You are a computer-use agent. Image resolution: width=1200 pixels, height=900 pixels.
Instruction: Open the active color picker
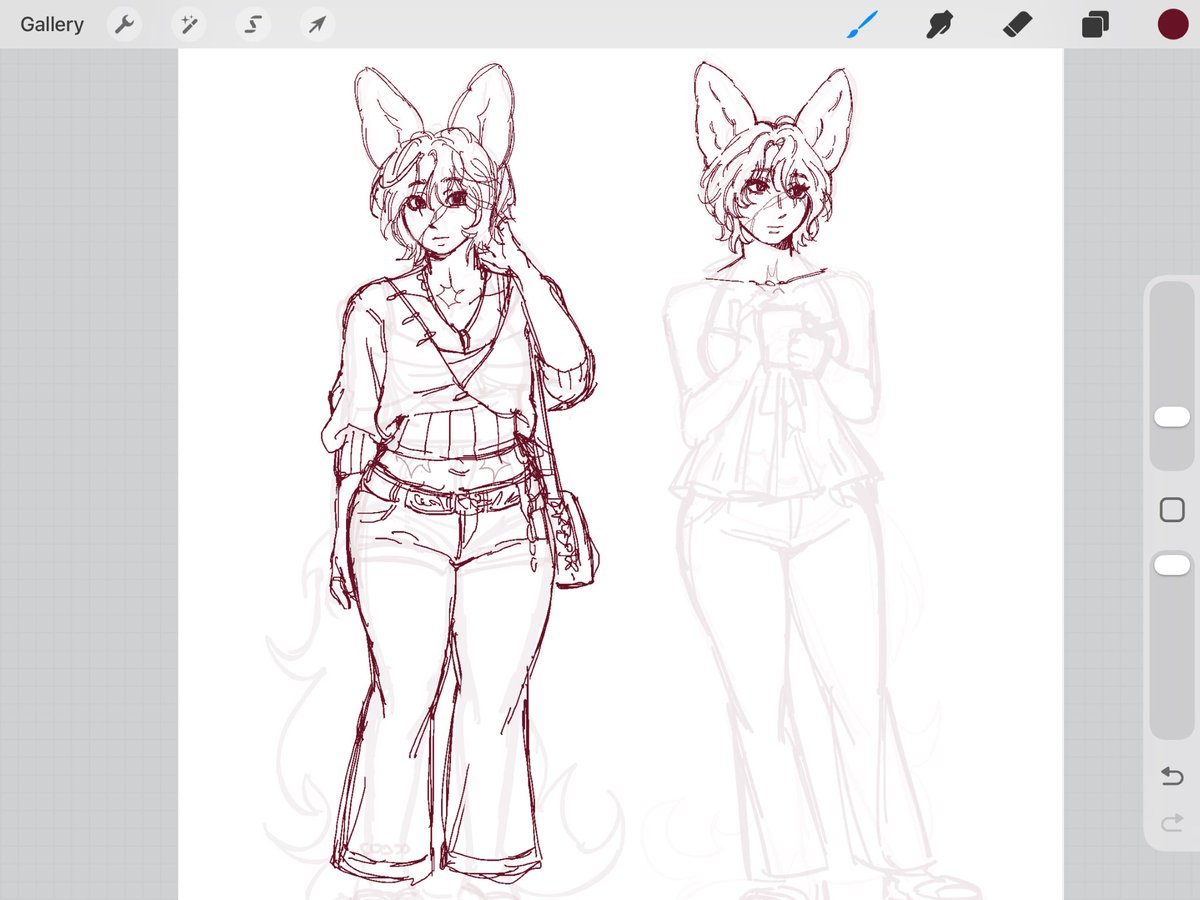point(1171,24)
